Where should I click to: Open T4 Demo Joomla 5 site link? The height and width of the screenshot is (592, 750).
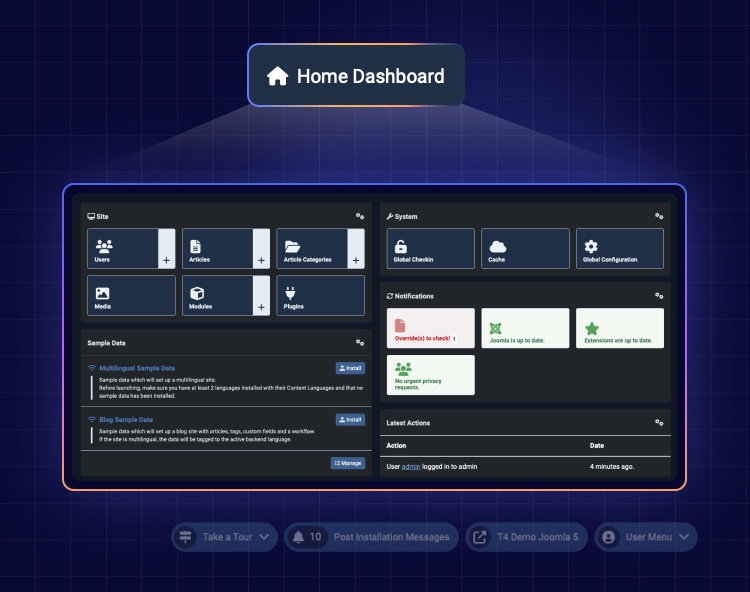coord(527,537)
